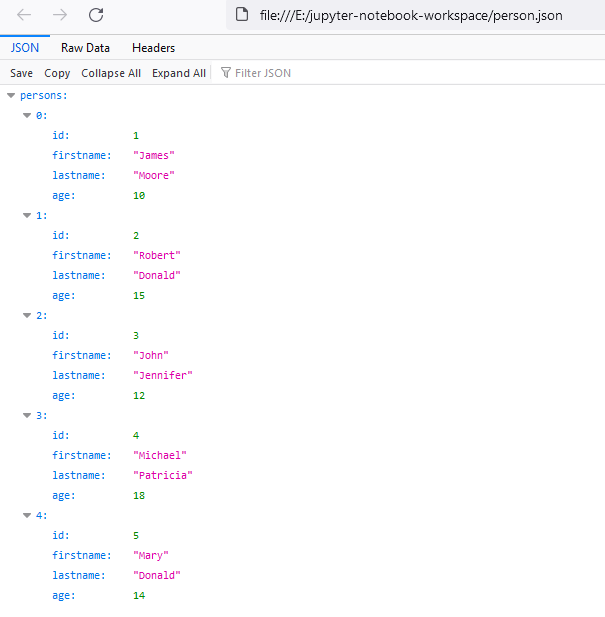The image size is (605, 617).
Task: Click the id key of item 4
Action: click(61, 536)
